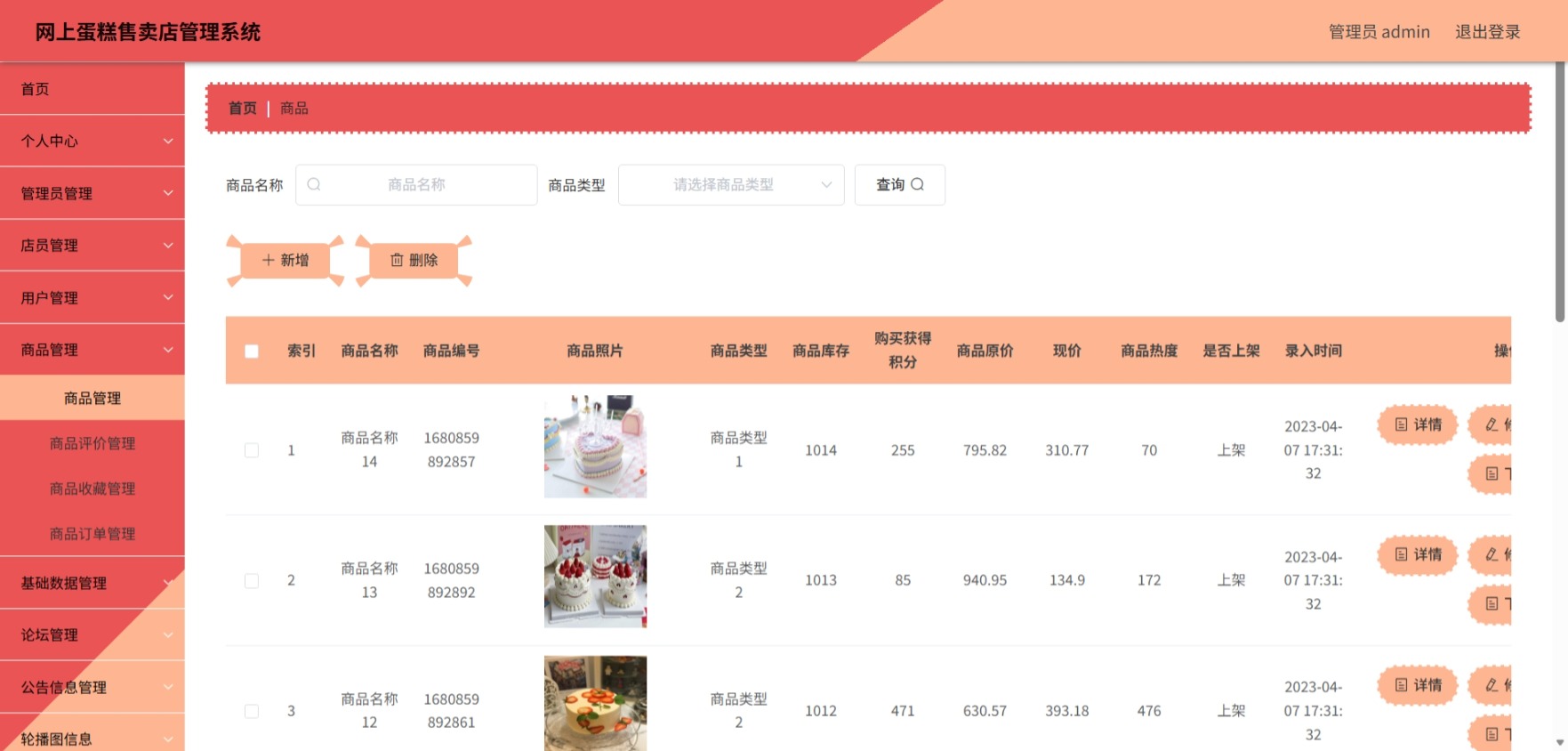Expand the 用户管理 sidebar menu

pos(92,297)
